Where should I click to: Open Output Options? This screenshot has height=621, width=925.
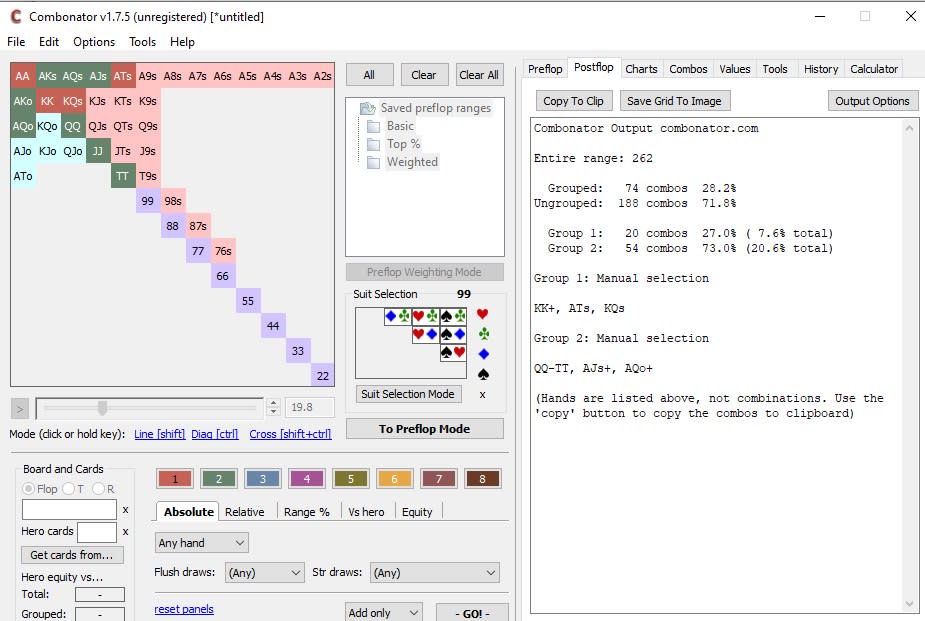coord(872,101)
